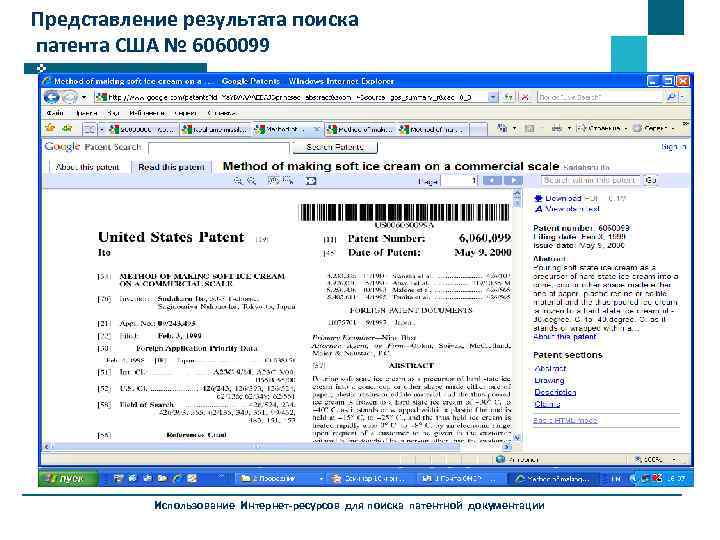The width and height of the screenshot is (720, 540).
Task: Open the Справка menu
Action: coord(222,113)
